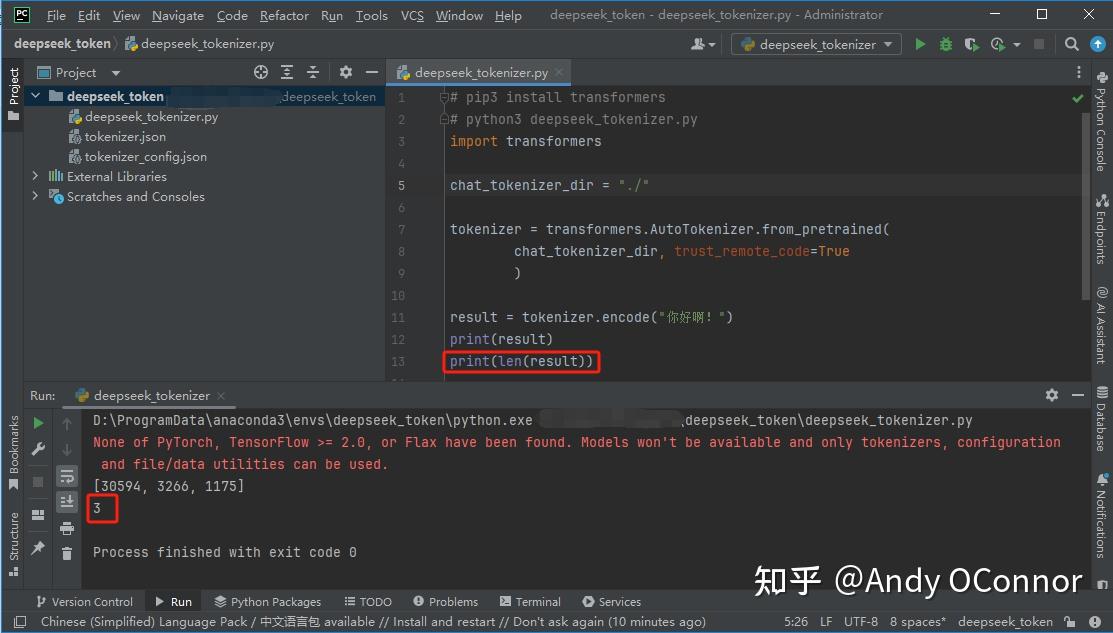Screen dimensions: 1113x633
Task: Start debugging with the bug icon
Action: (945, 44)
